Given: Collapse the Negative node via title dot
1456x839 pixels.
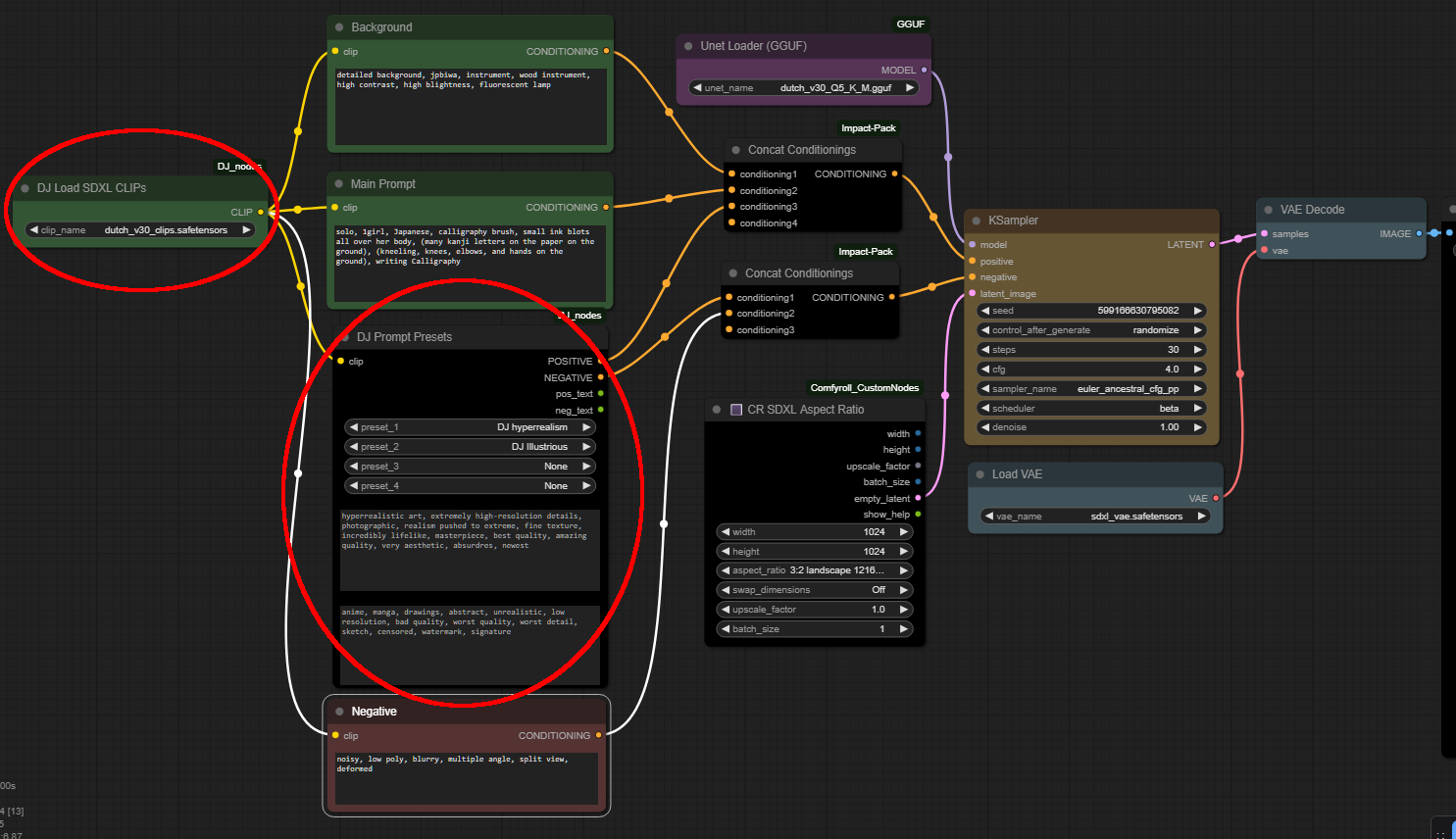Looking at the screenshot, I should (x=339, y=712).
